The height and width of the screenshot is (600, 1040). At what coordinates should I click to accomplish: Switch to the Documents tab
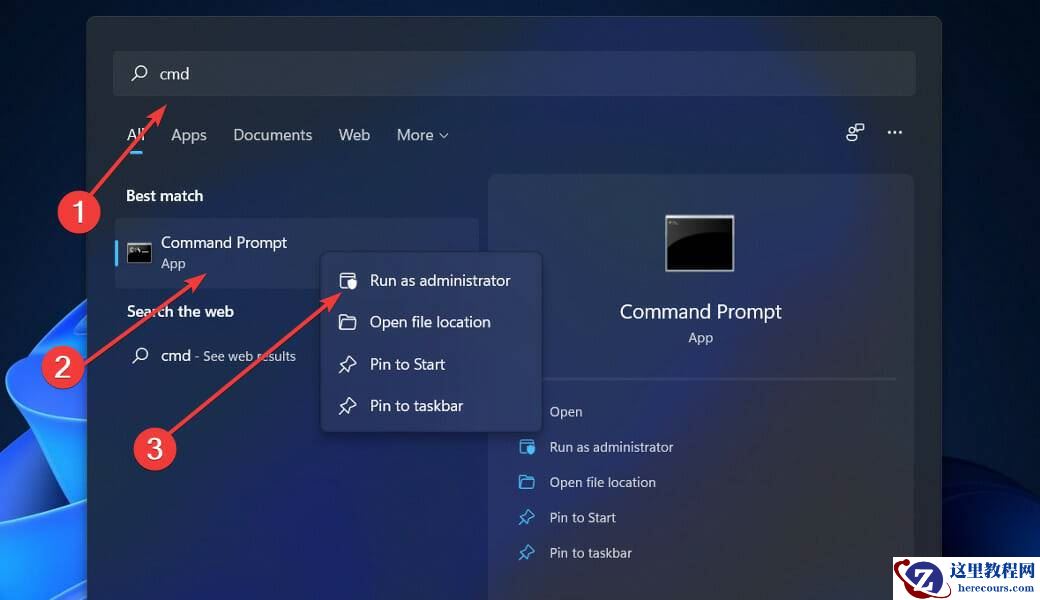point(273,135)
